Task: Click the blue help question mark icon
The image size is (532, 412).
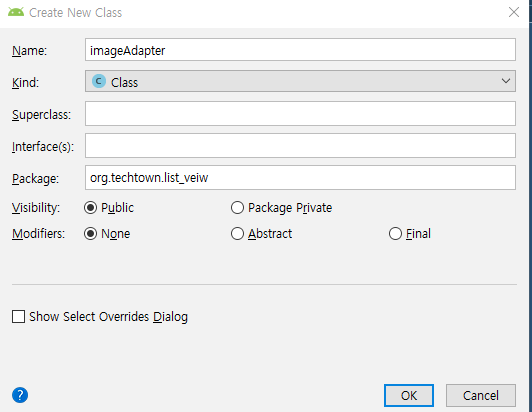Action: 20,395
